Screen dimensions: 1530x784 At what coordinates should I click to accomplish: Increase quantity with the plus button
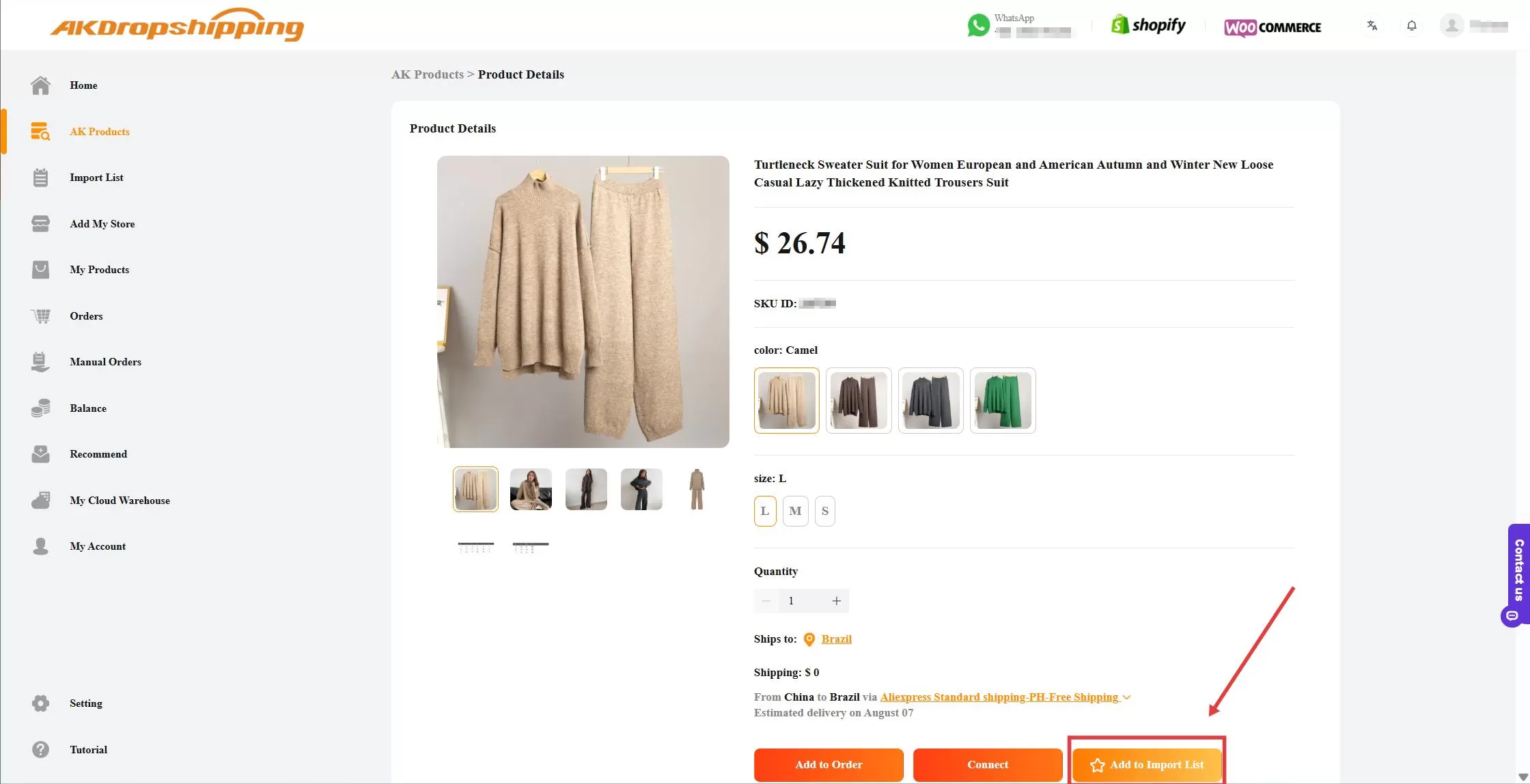[836, 601]
